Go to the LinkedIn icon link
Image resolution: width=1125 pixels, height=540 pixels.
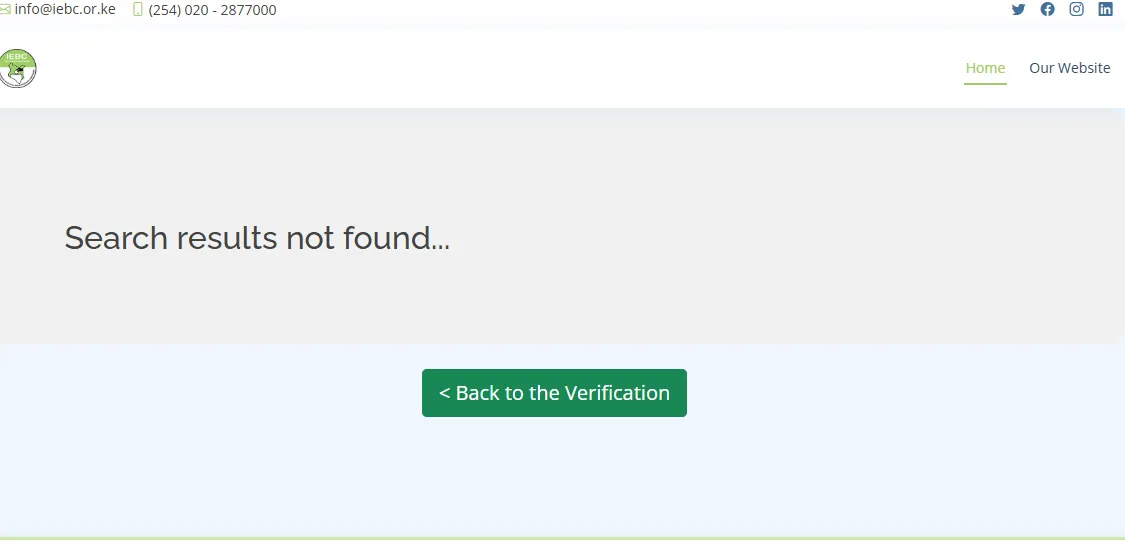pos(1106,9)
